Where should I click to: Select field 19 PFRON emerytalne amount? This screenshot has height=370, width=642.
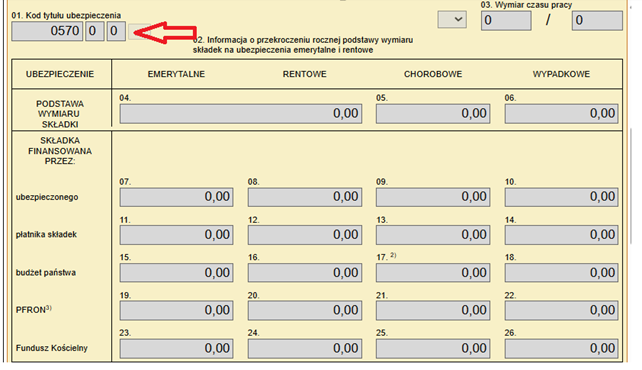click(176, 311)
